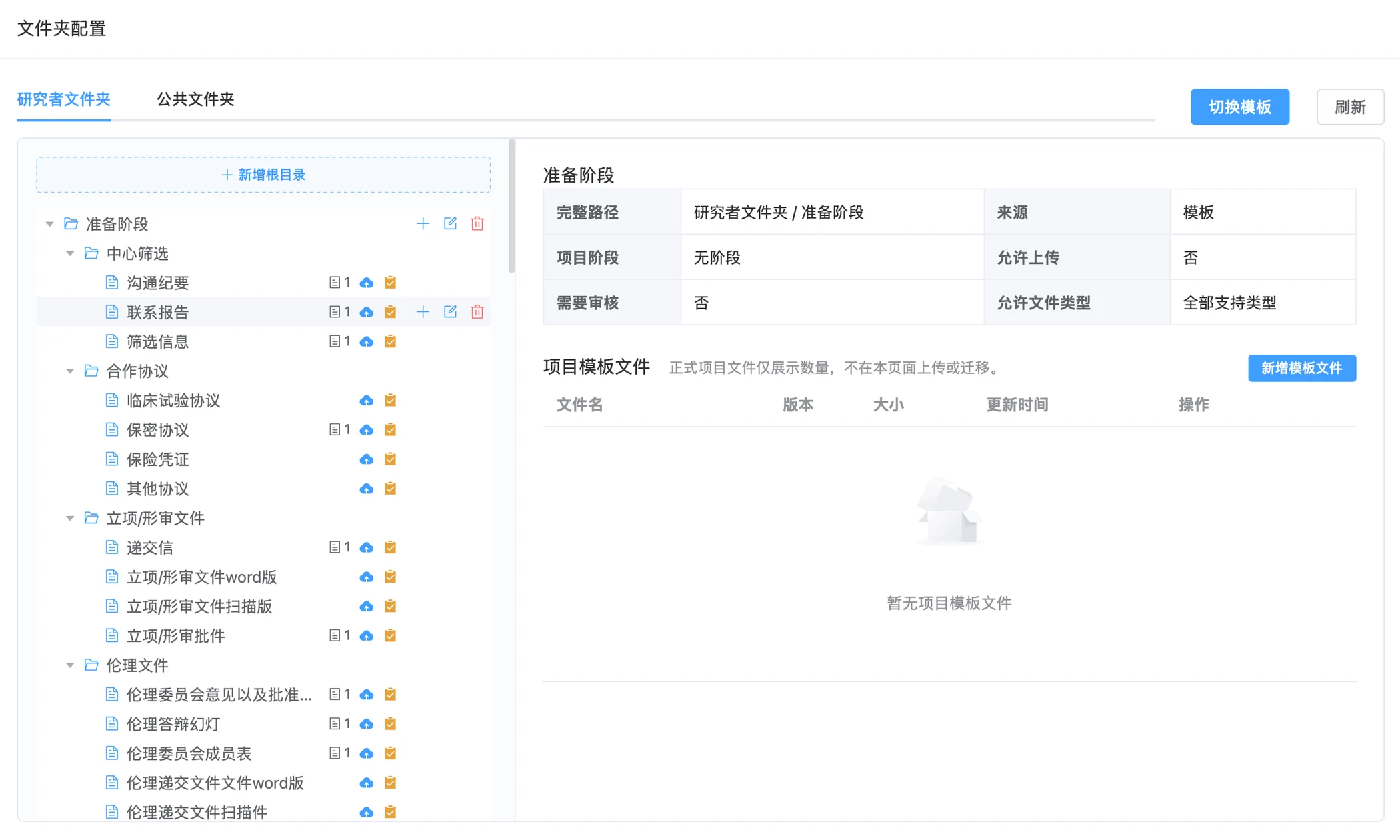
Task: Select 立项/形审文件扫描版 item
Action: click(x=199, y=606)
